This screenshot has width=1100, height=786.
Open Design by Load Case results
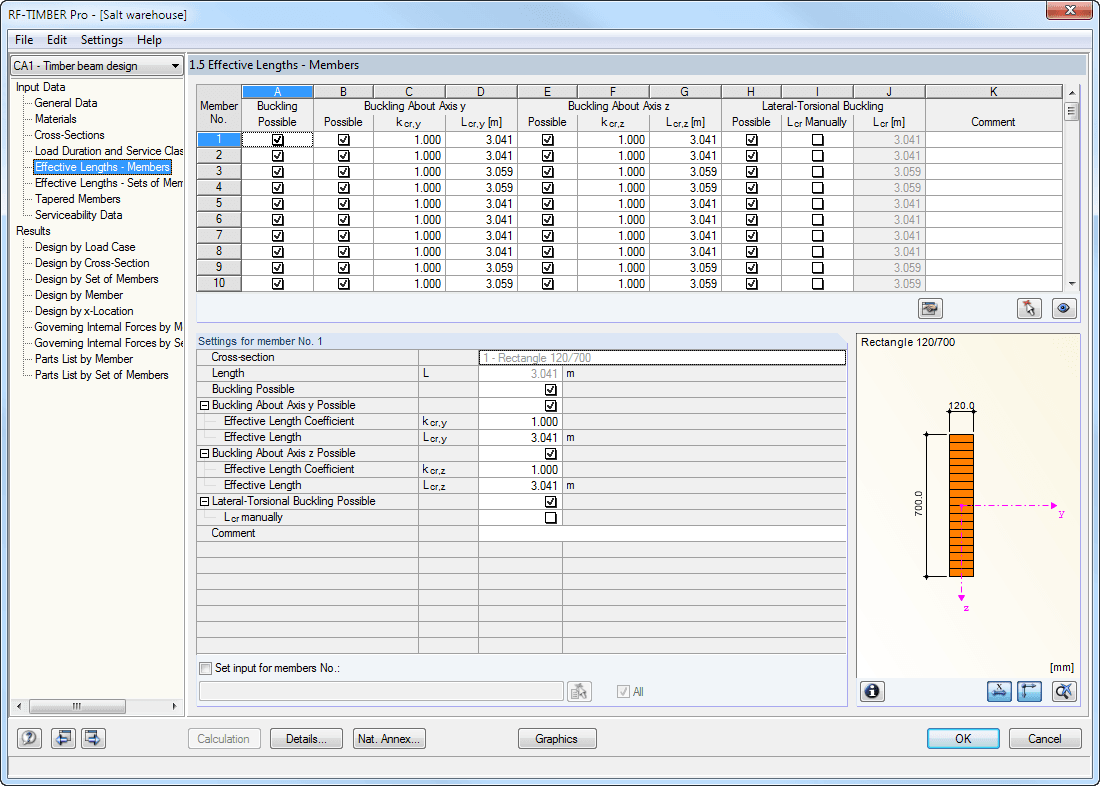pos(85,247)
